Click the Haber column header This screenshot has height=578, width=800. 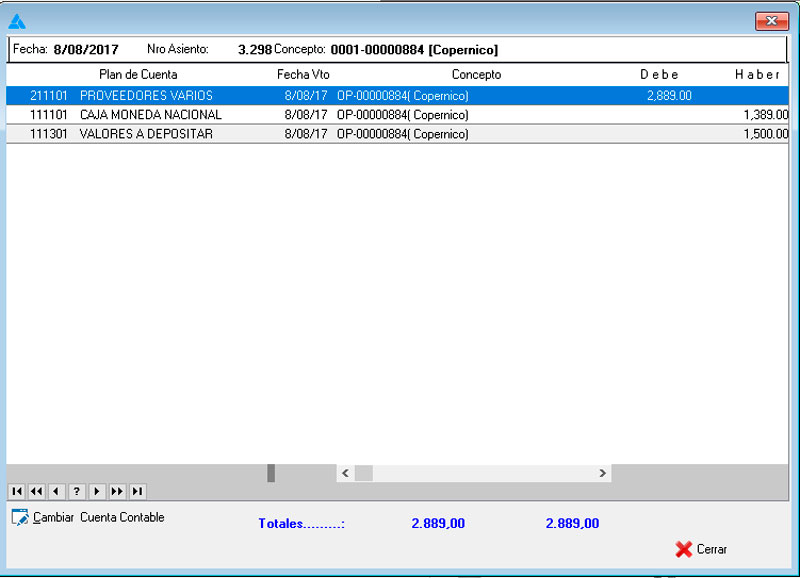(757, 75)
